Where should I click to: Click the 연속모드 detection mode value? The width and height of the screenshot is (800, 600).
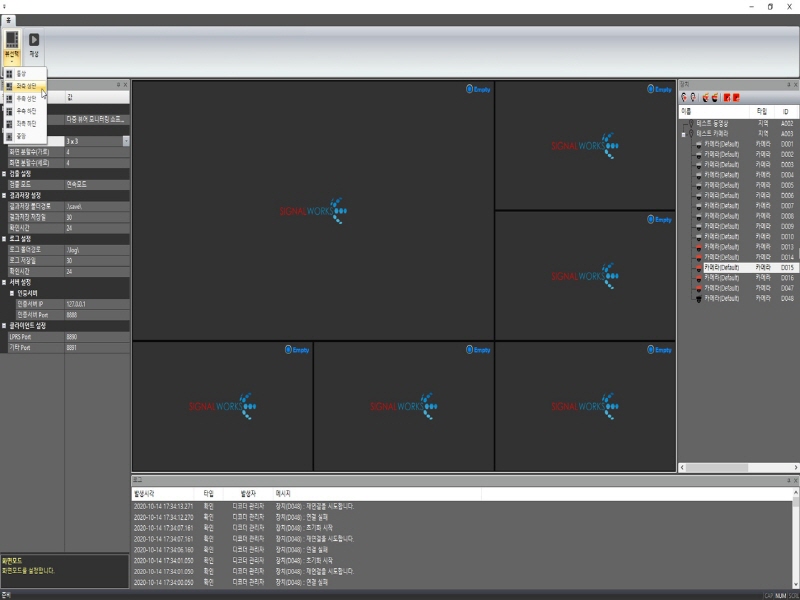(x=97, y=185)
